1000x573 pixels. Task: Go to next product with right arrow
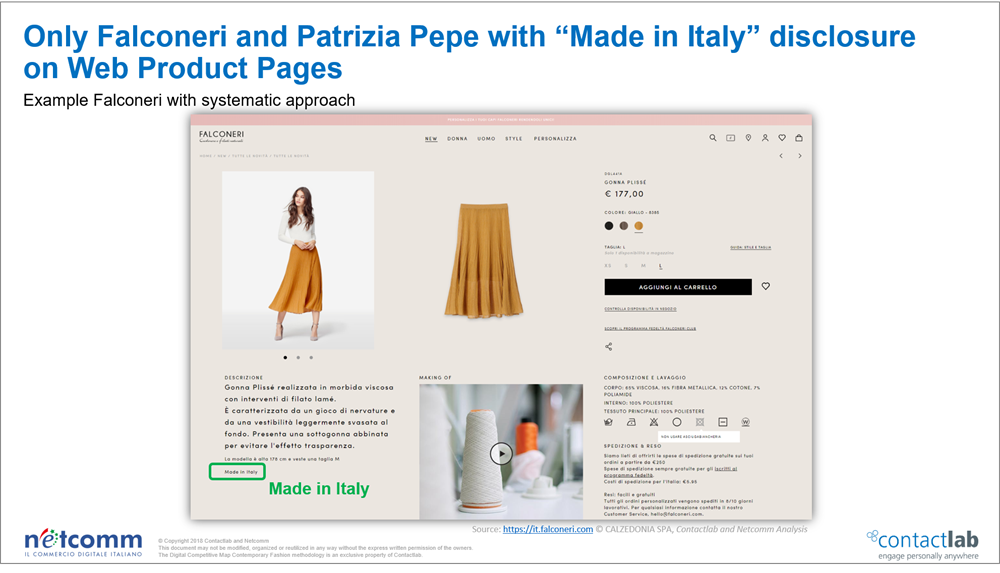800,156
